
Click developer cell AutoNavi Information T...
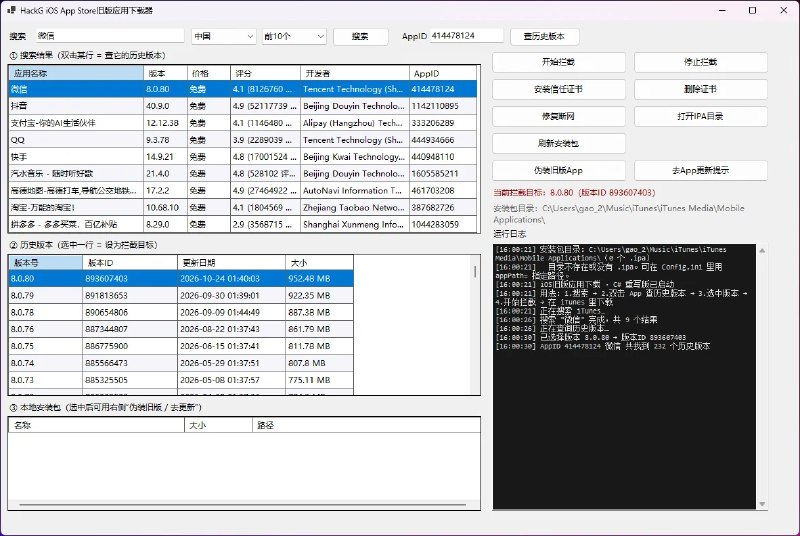coord(353,191)
